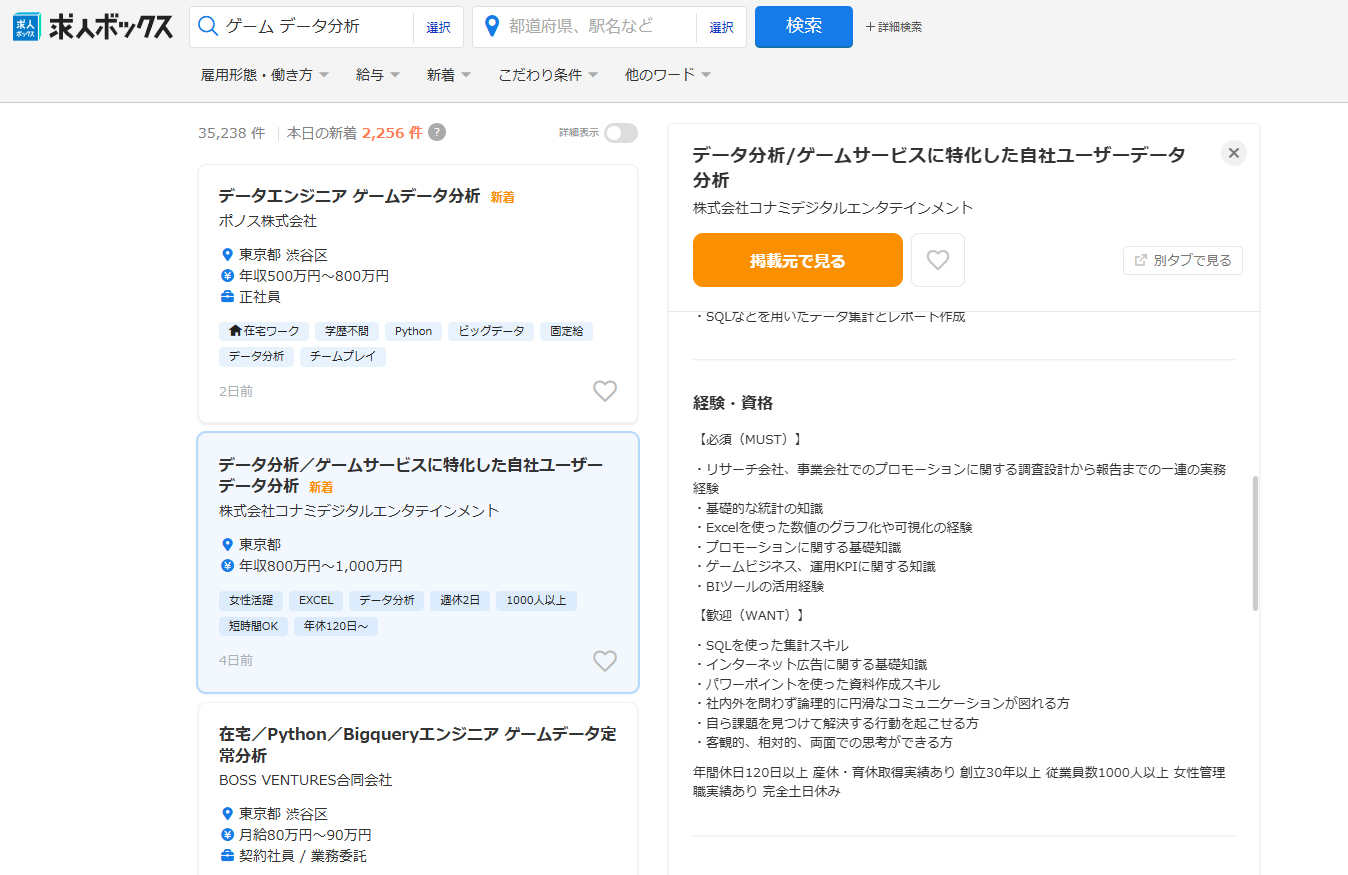The height and width of the screenshot is (875, 1348).
Task: Open the こだわり条件 filter dropdown
Action: (x=548, y=74)
